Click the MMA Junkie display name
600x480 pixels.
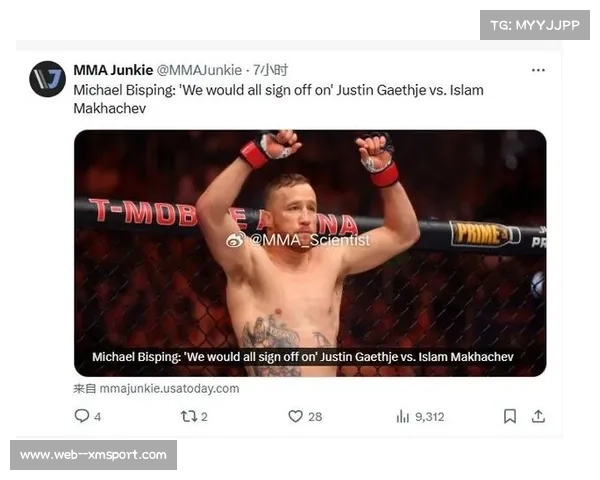(113, 70)
